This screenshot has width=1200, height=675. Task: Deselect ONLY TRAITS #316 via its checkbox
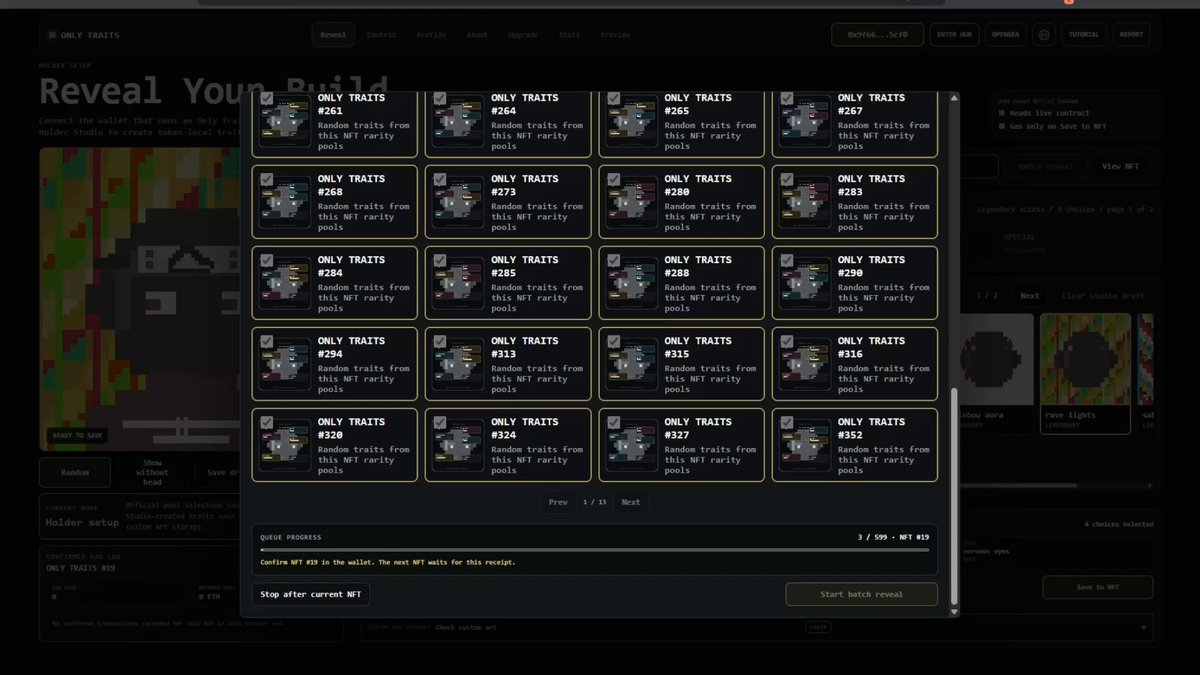(x=787, y=341)
